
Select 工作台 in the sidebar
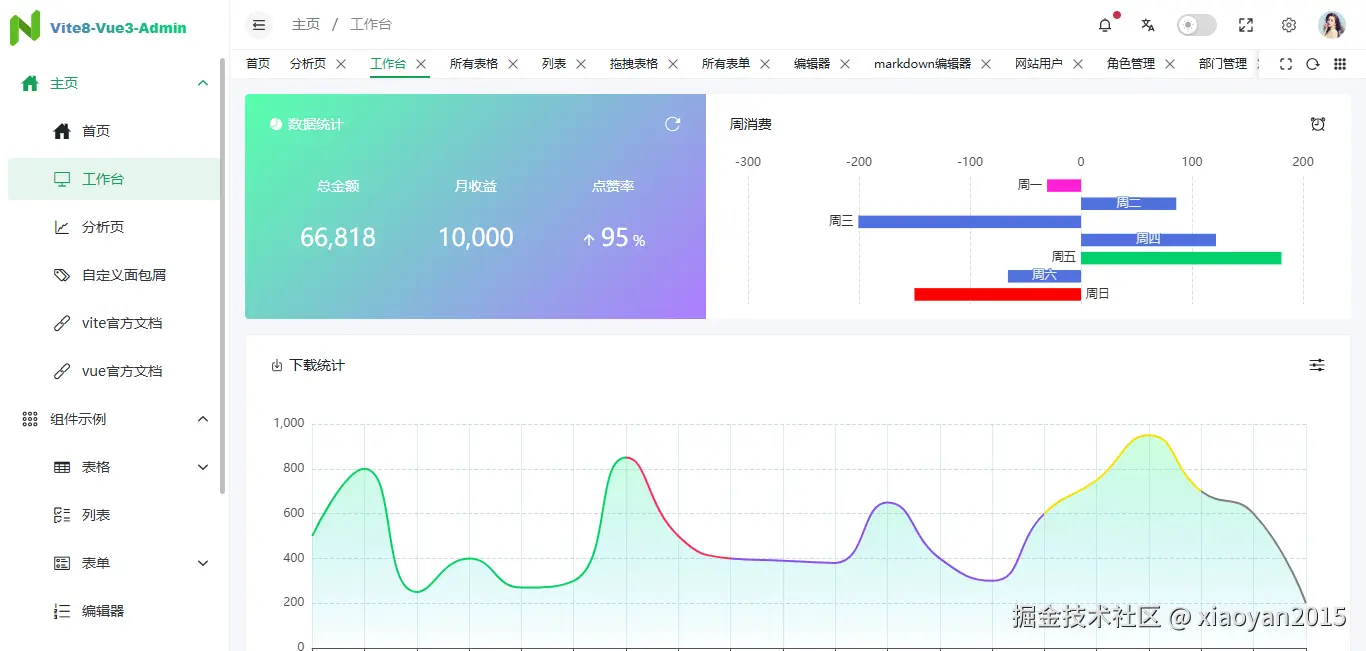[114, 179]
